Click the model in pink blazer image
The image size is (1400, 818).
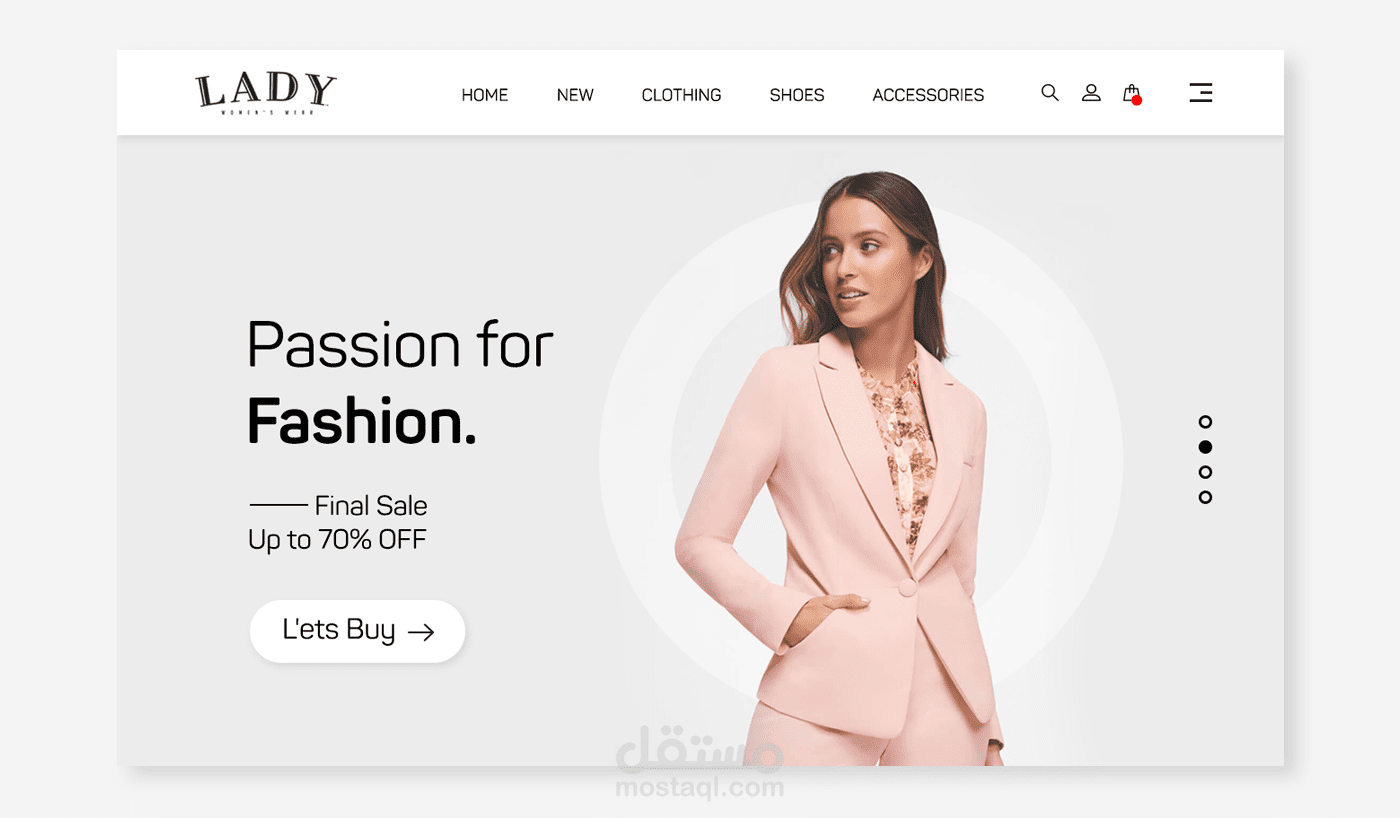840,468
